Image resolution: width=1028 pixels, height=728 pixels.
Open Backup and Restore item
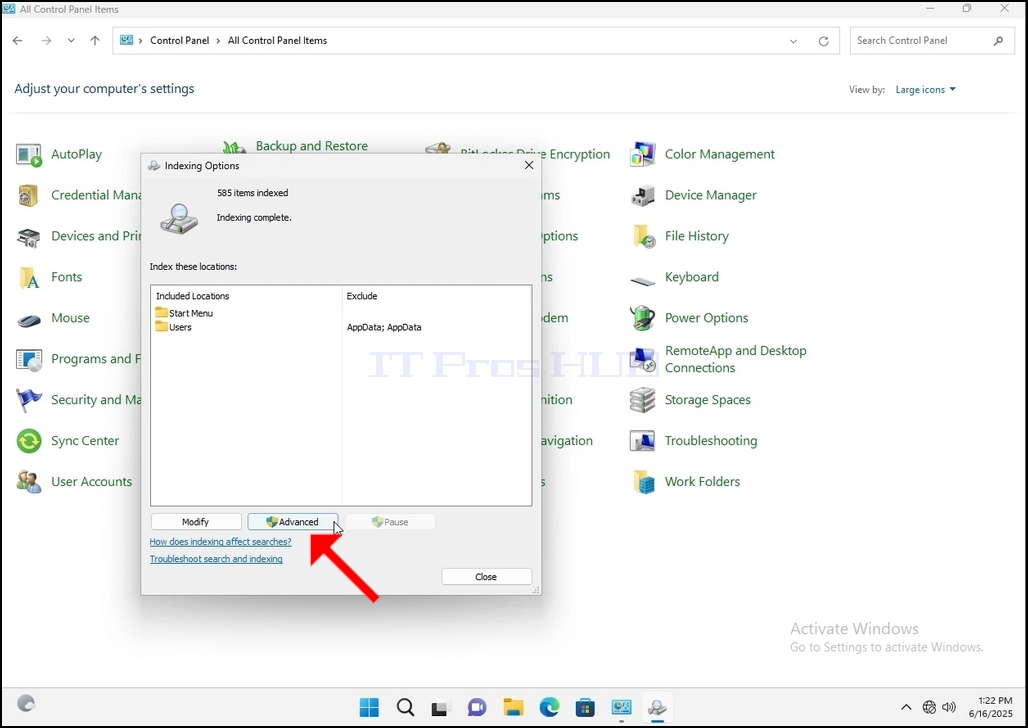311,146
